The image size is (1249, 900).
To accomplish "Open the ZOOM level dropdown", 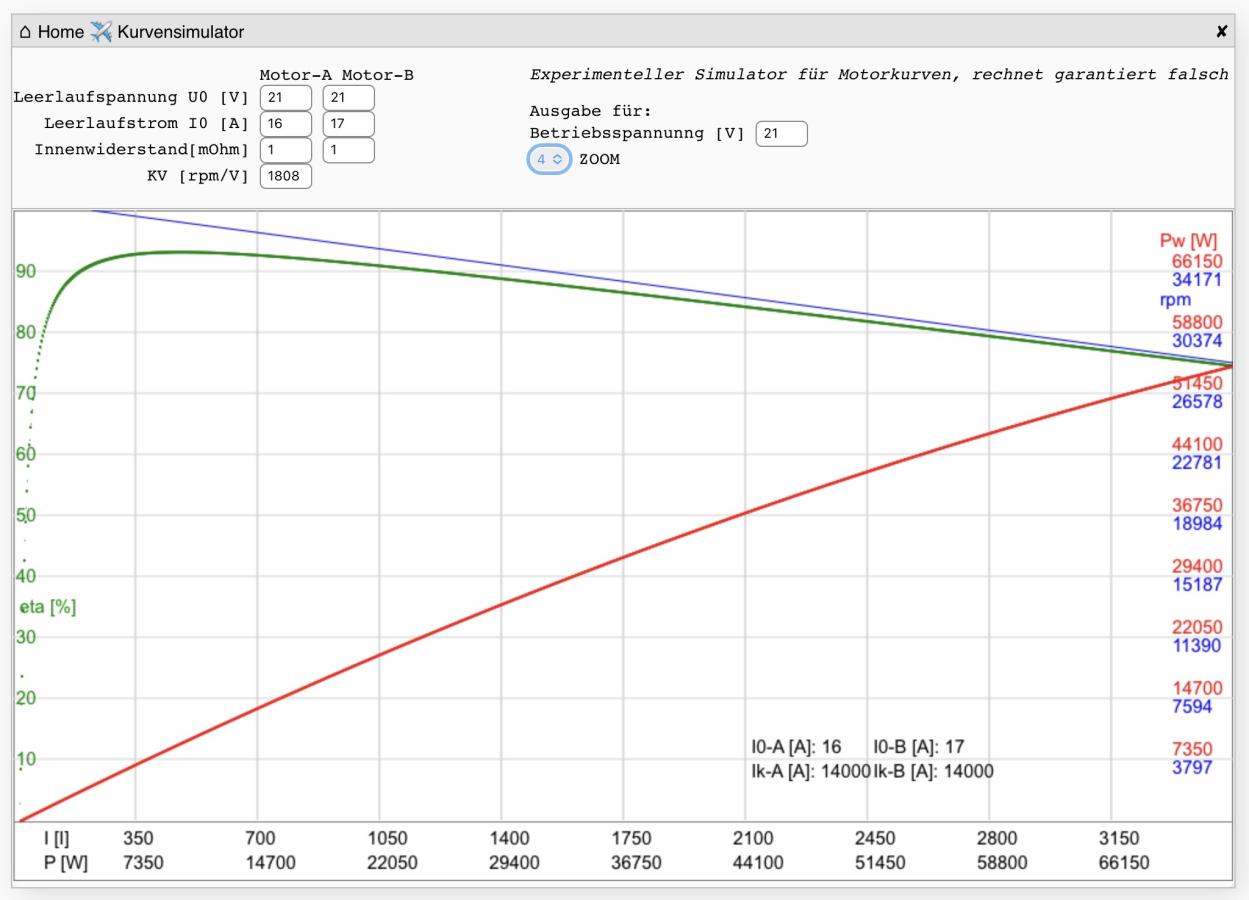I will tap(549, 159).
